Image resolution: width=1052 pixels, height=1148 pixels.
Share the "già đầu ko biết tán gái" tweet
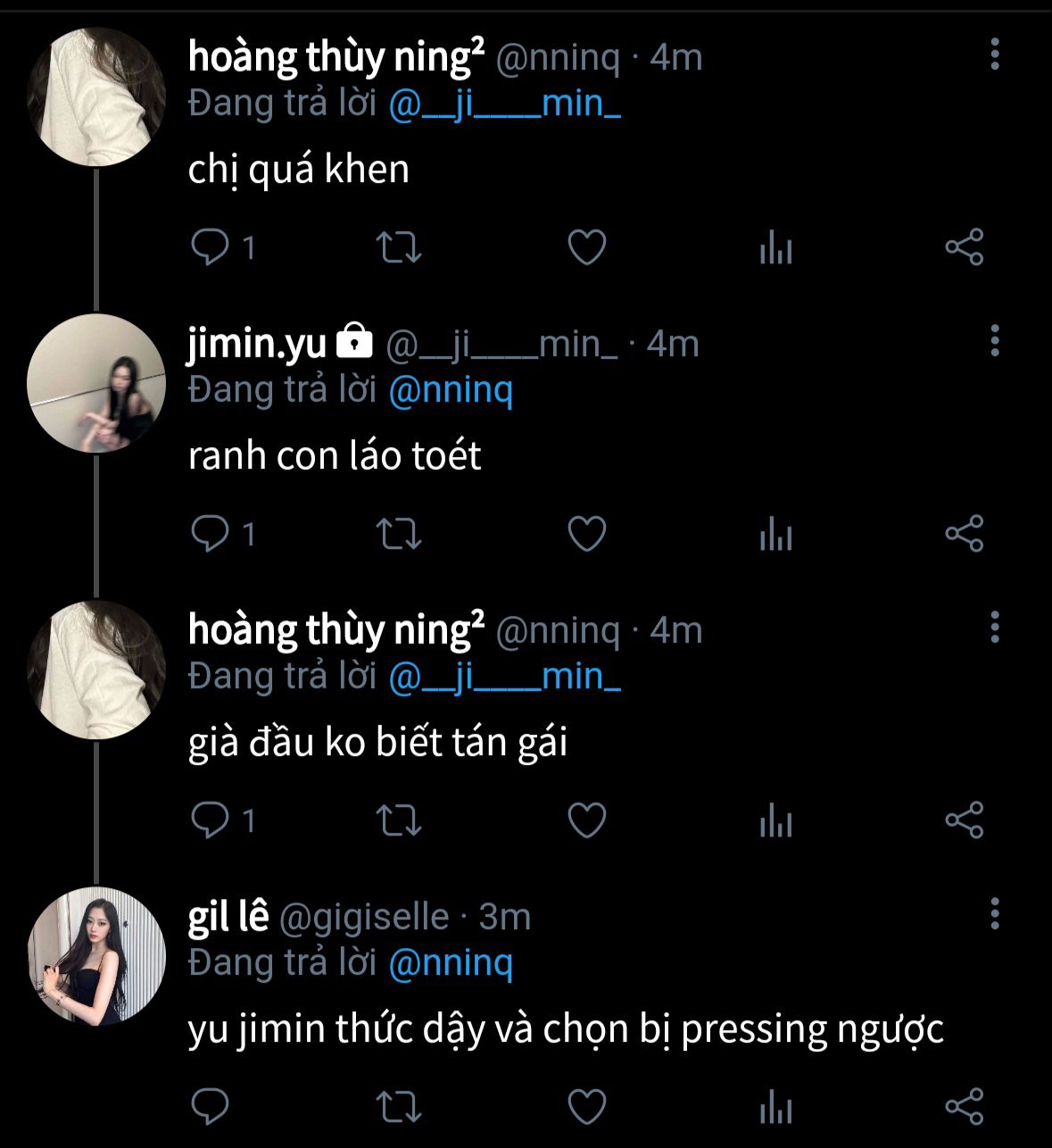click(x=964, y=820)
